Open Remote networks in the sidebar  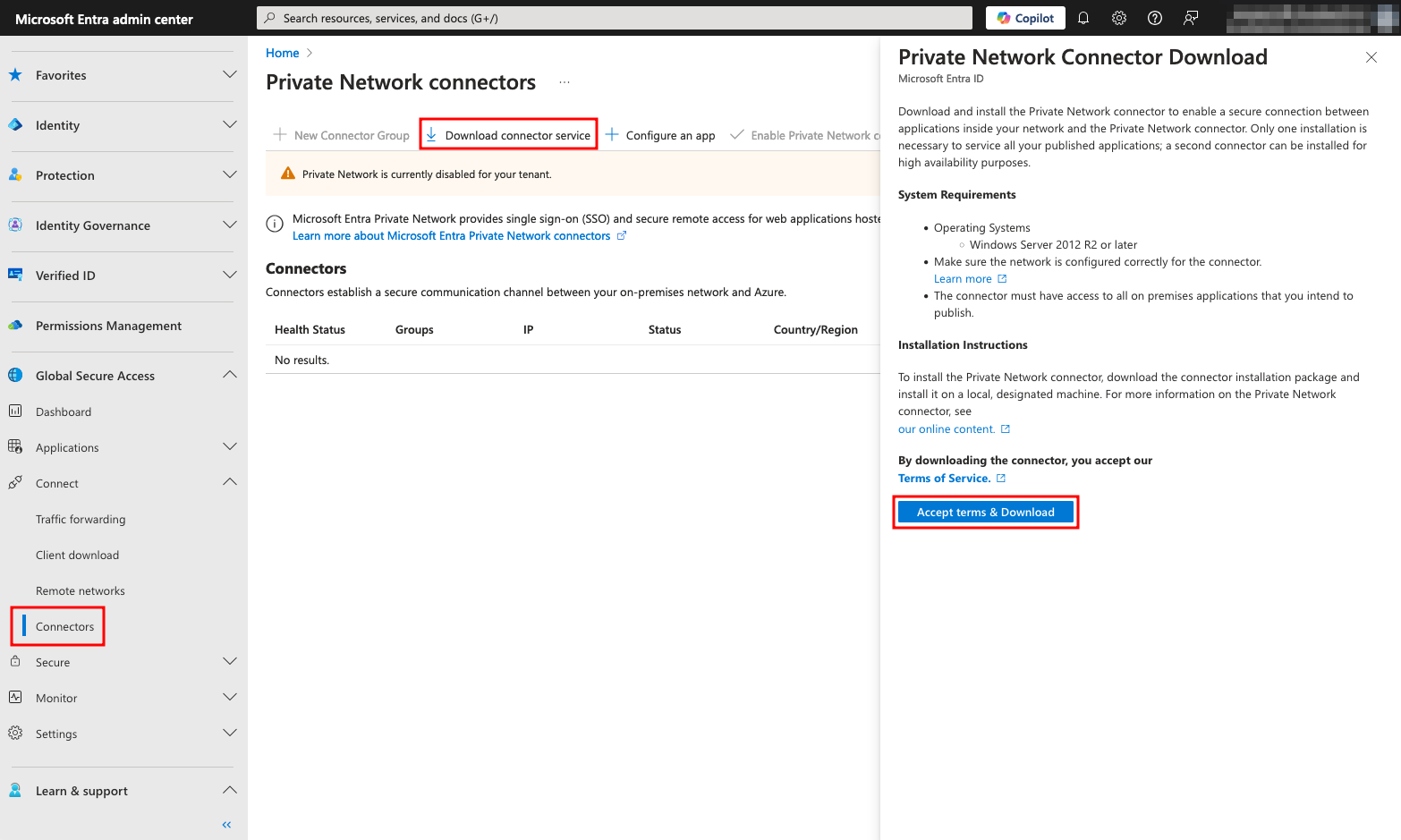pos(81,590)
